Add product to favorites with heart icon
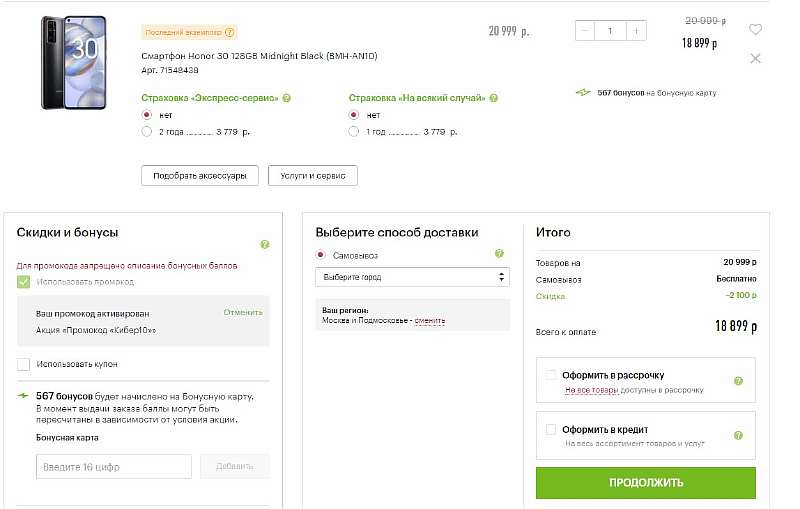 tap(755, 30)
